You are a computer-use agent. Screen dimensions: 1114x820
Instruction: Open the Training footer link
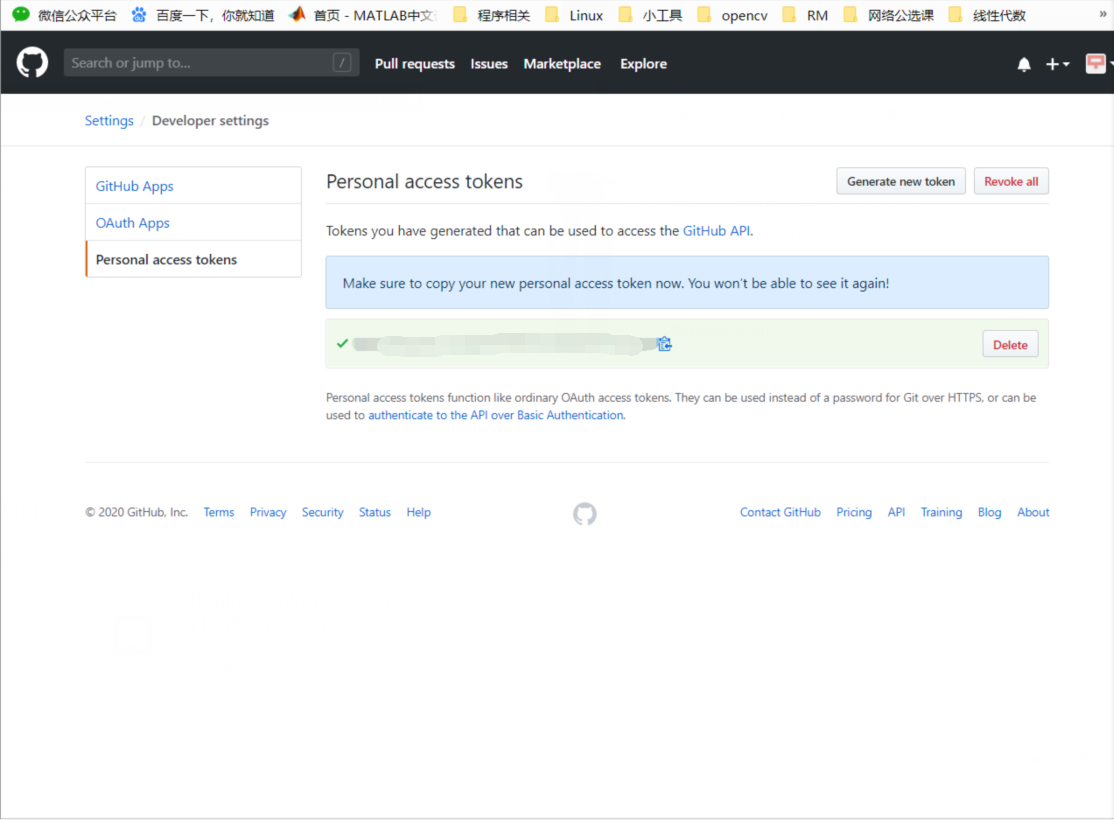coord(941,512)
